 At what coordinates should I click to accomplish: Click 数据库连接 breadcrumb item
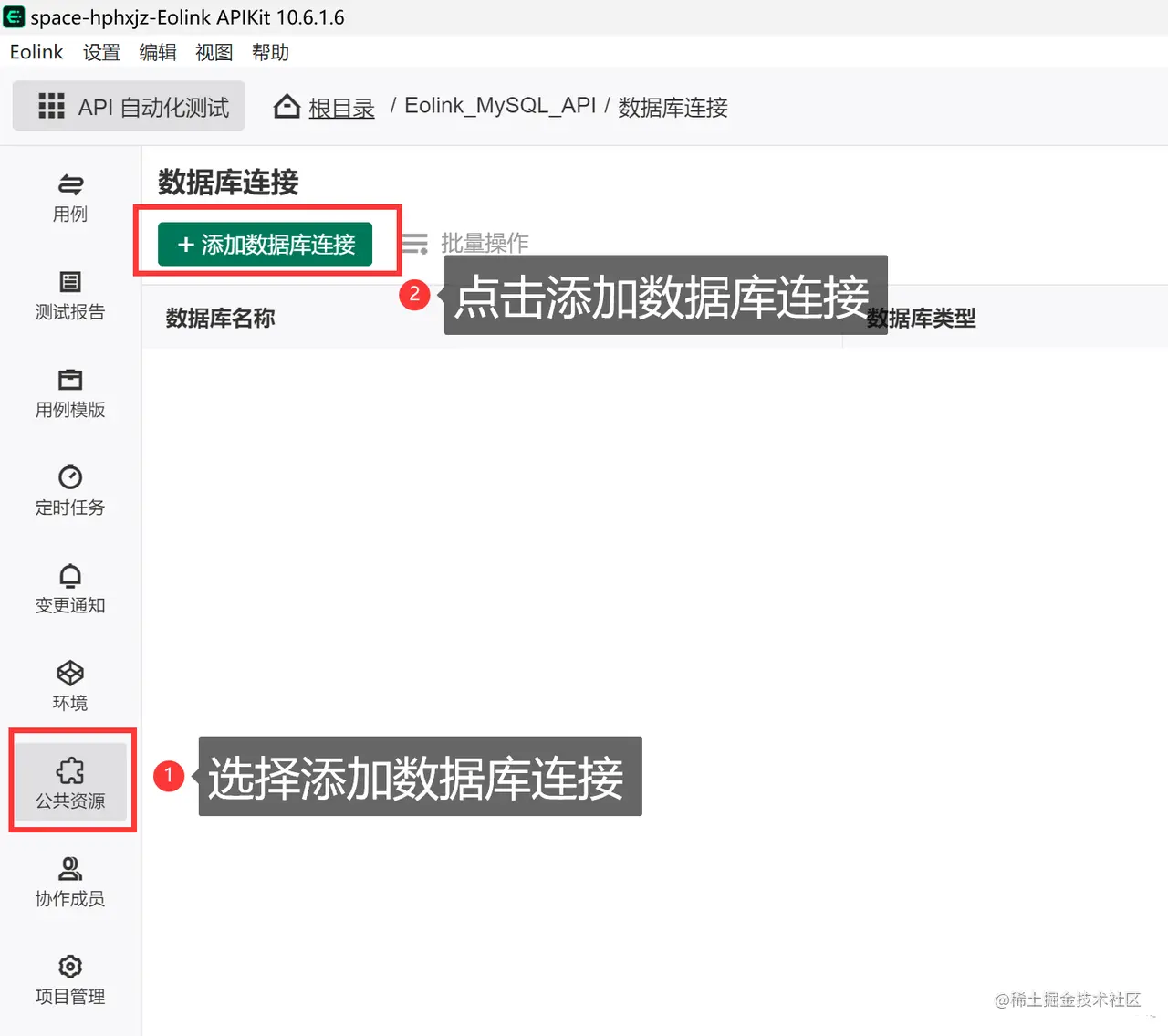[673, 108]
